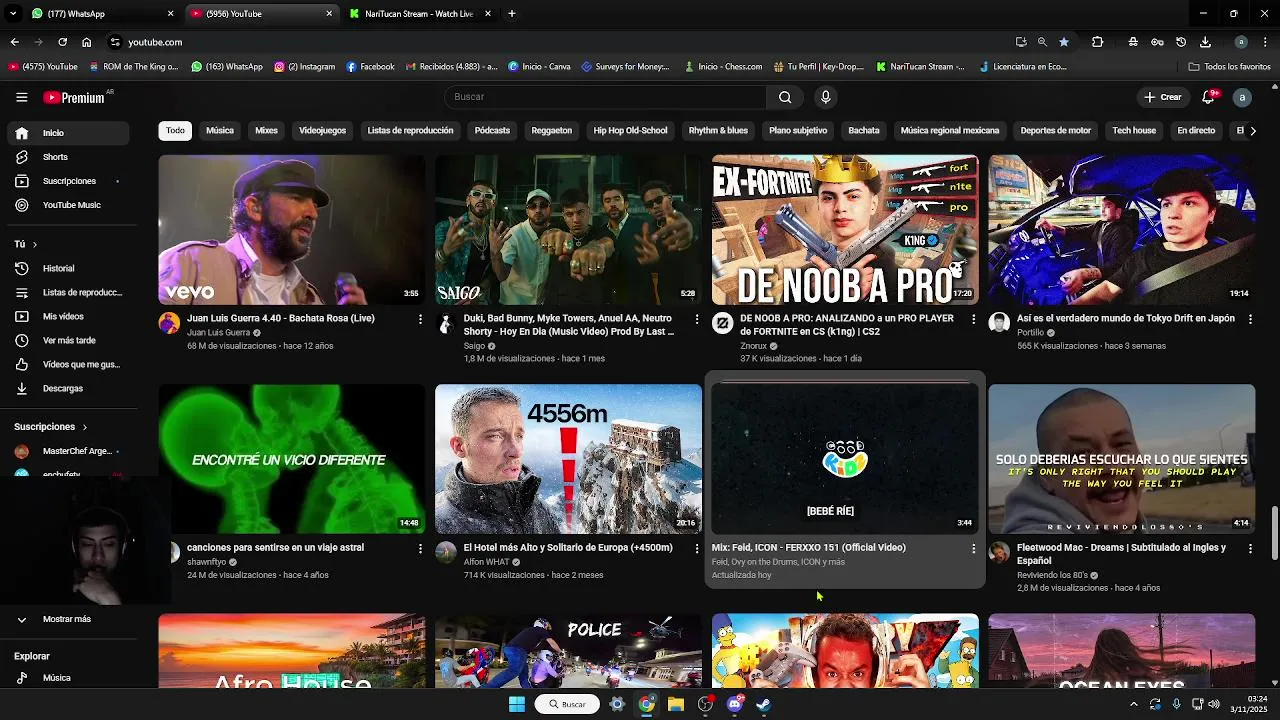Open the Znorux channel avatar
Image resolution: width=1280 pixels, height=720 pixels.
(x=722, y=323)
